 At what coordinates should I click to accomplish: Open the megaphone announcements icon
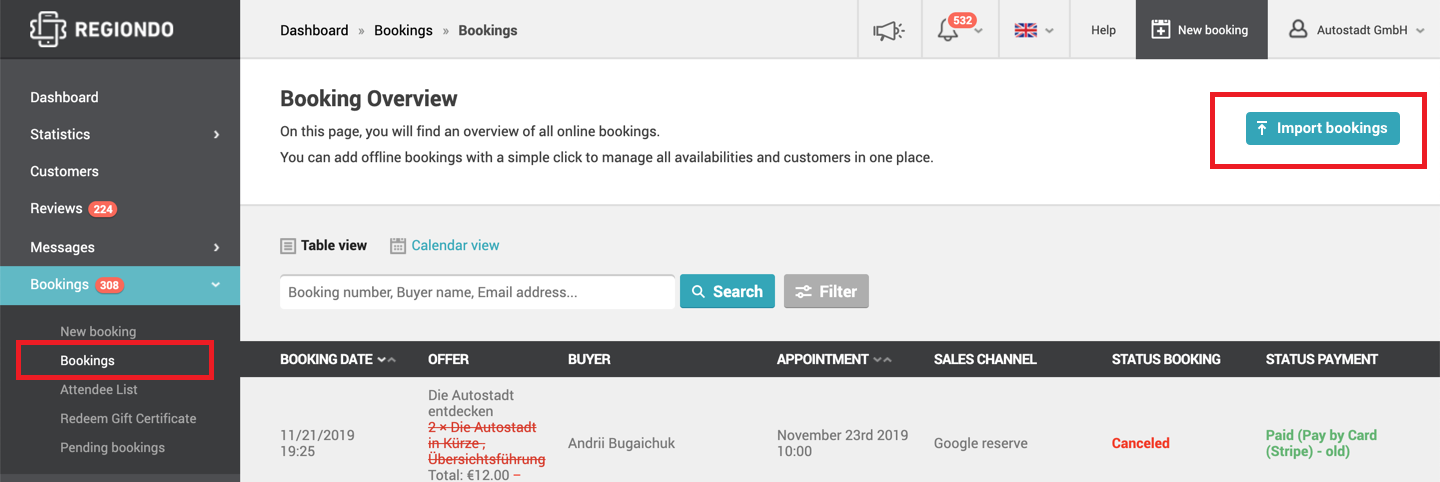(x=888, y=31)
